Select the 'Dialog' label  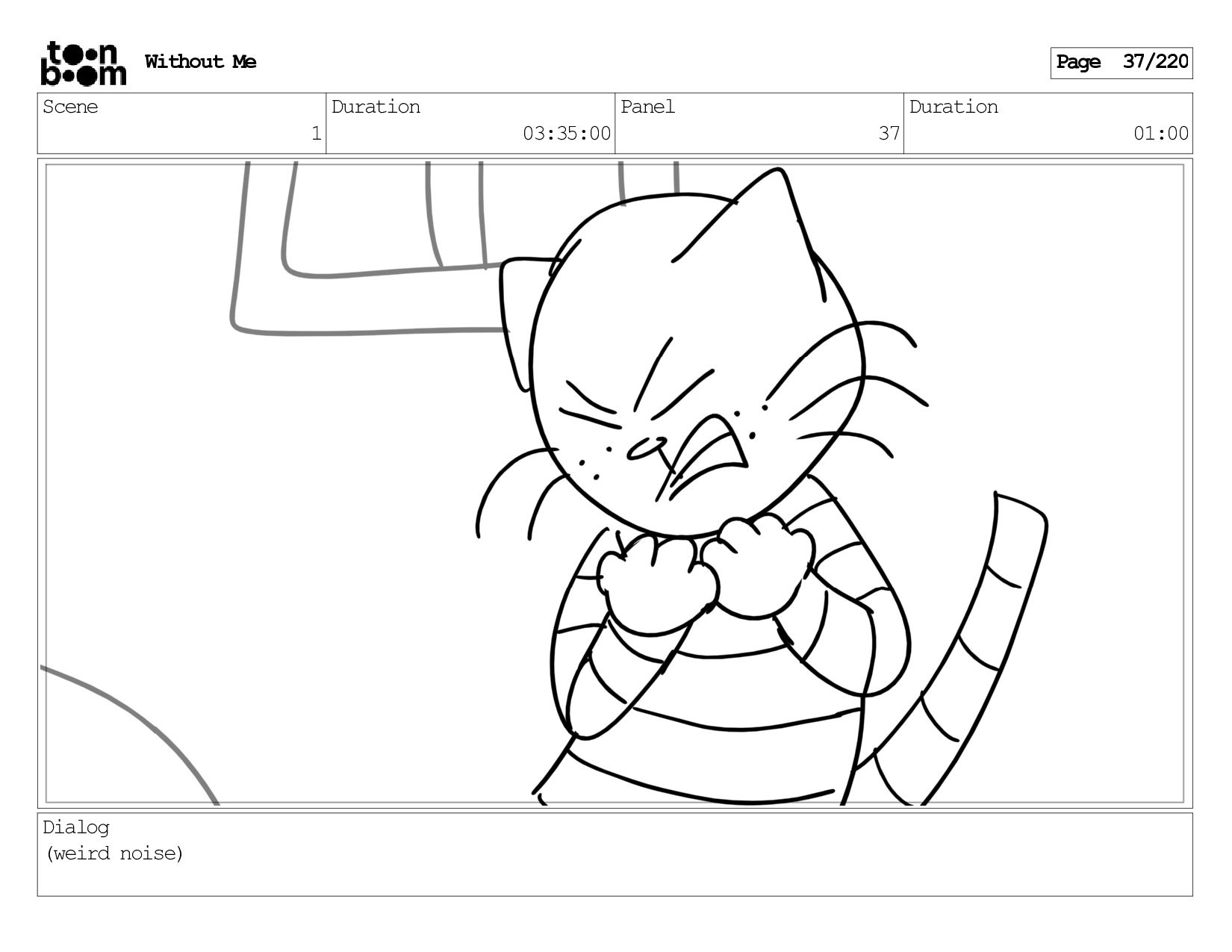pyautogui.click(x=76, y=827)
